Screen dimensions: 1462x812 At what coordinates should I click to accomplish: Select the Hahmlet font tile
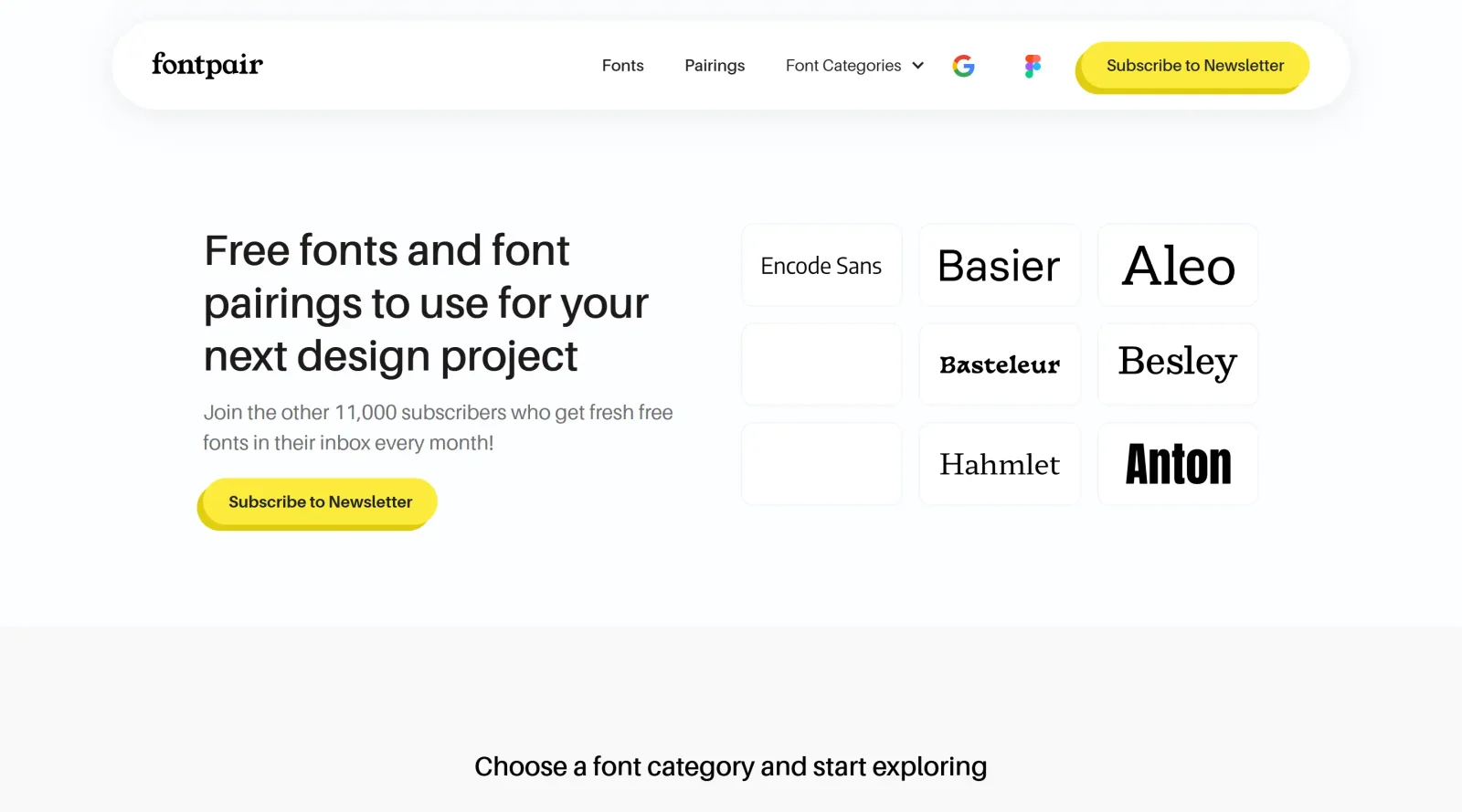coord(999,464)
